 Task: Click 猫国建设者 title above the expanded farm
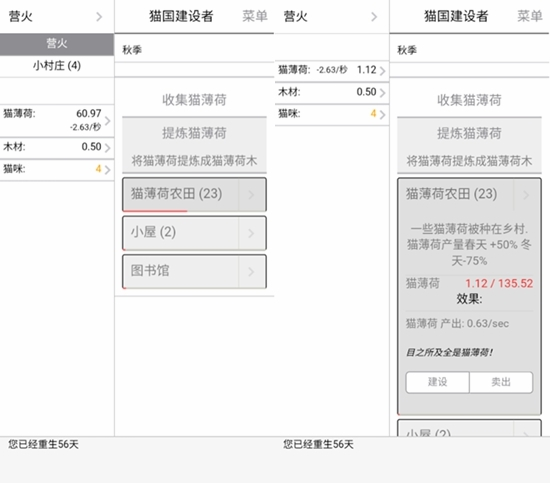click(456, 16)
